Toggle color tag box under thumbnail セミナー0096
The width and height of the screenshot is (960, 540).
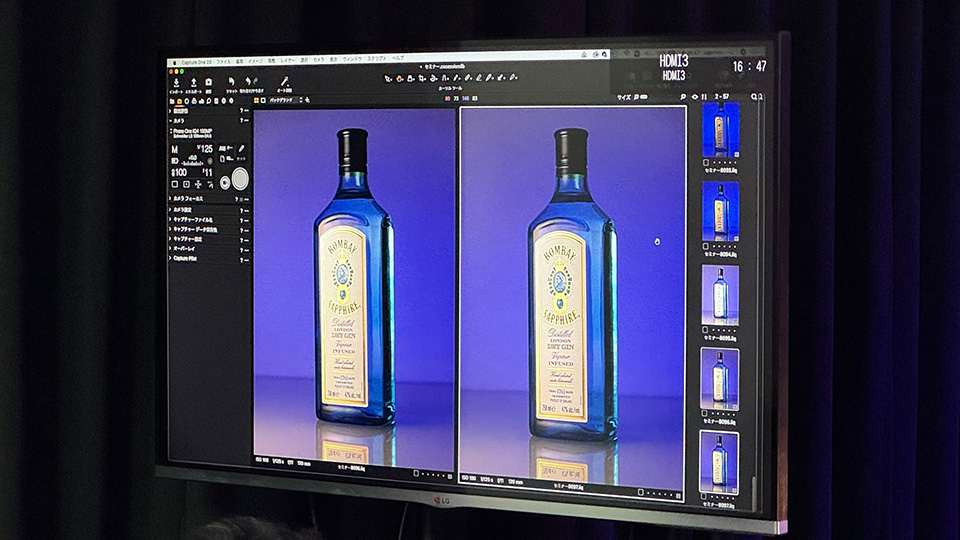[x=704, y=414]
